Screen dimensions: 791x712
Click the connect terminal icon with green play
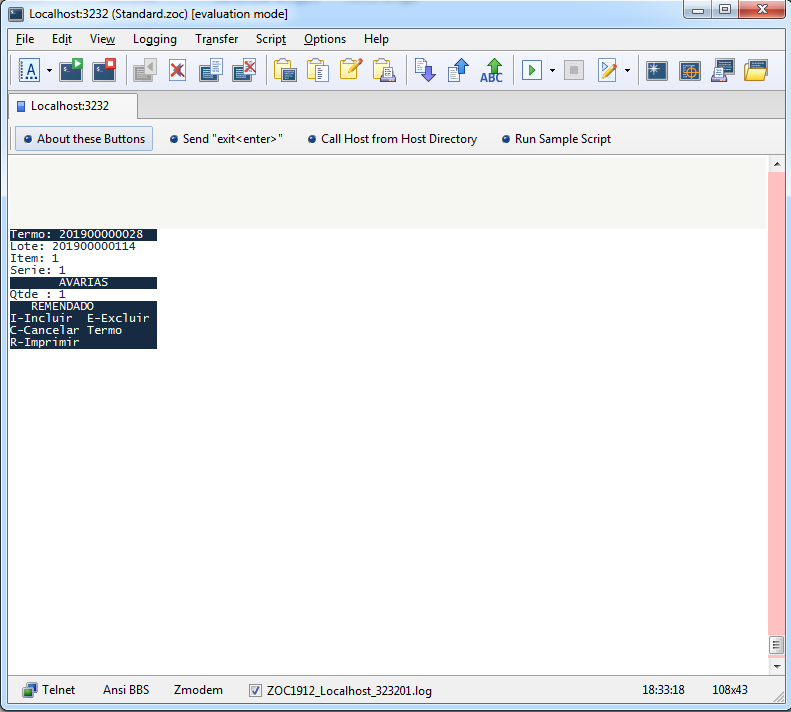coord(71,70)
